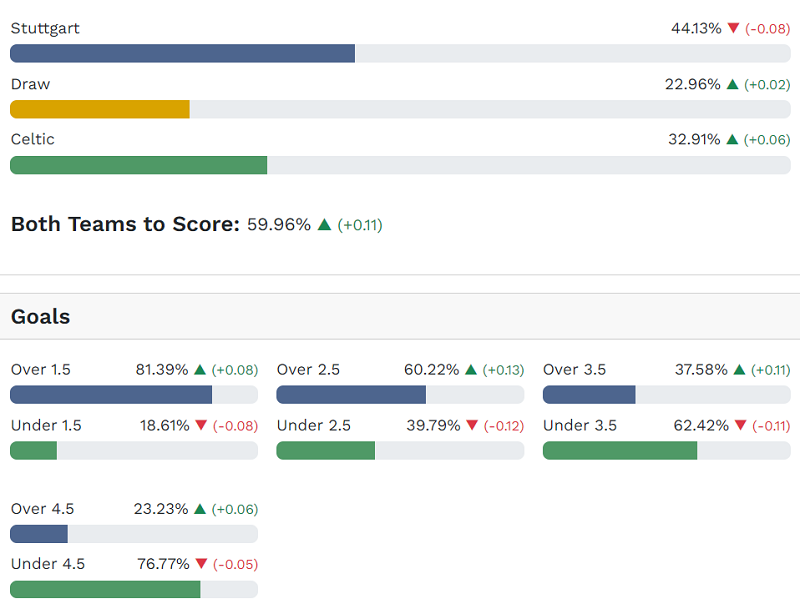The width and height of the screenshot is (800, 609).
Task: Click the Under 3.5 green progress bar
Action: click(x=620, y=450)
